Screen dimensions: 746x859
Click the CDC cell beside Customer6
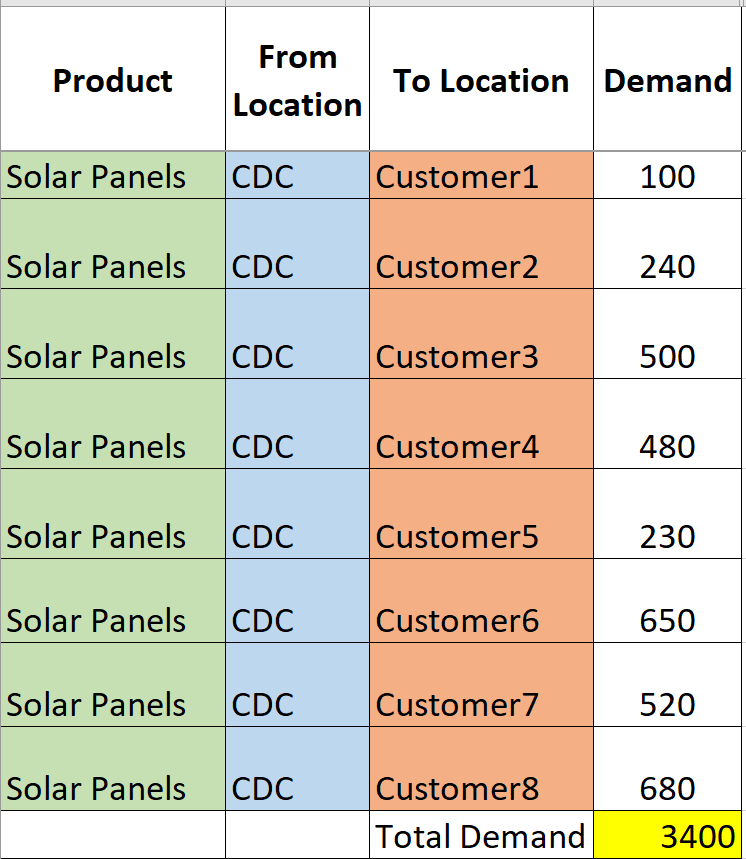click(297, 600)
